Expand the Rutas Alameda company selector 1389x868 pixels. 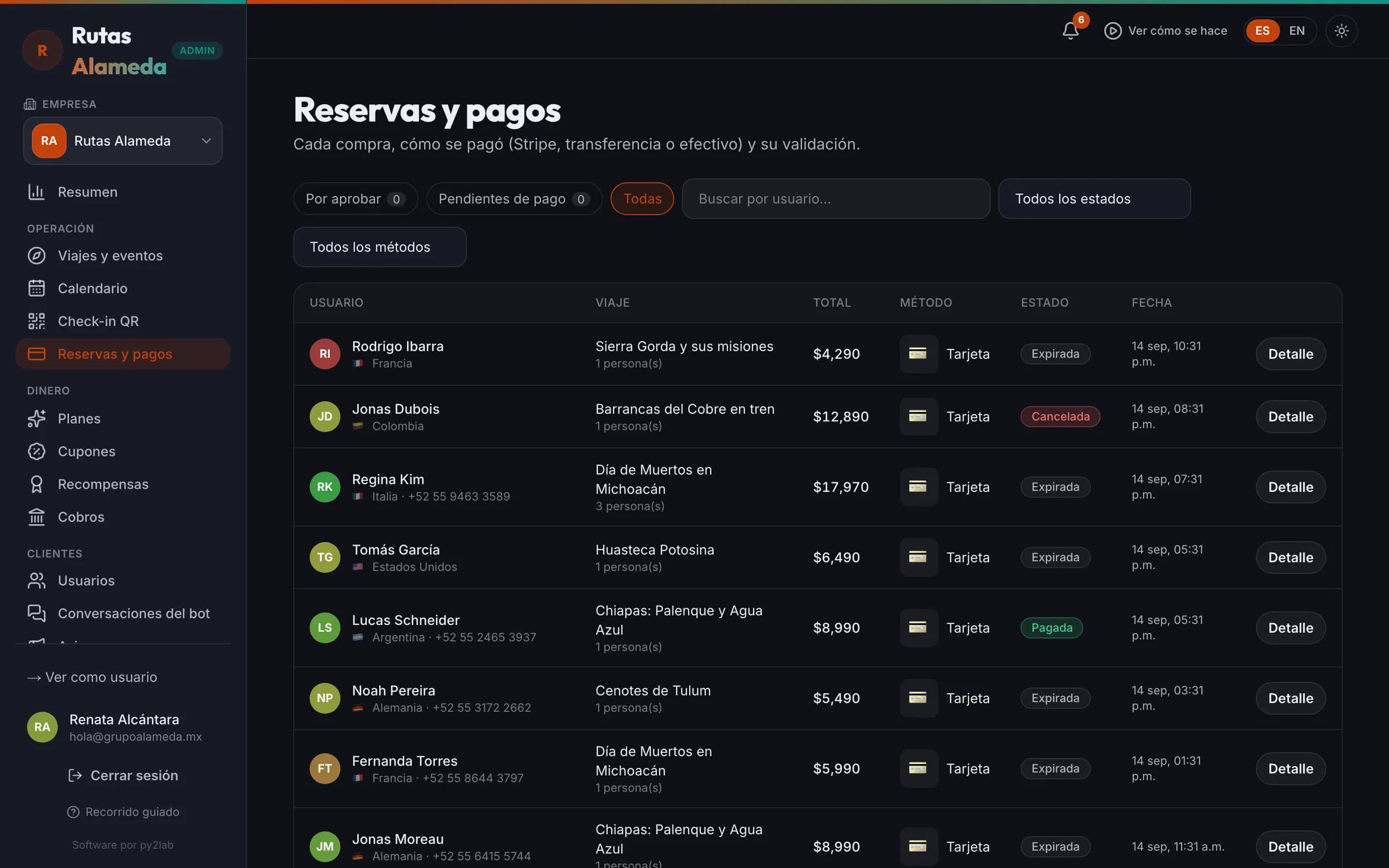123,141
